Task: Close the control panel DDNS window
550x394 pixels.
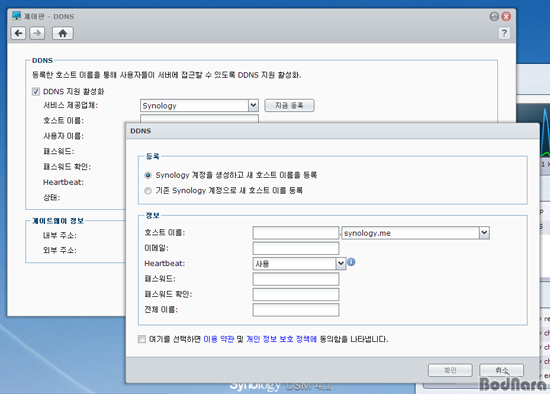Action: click(x=506, y=16)
